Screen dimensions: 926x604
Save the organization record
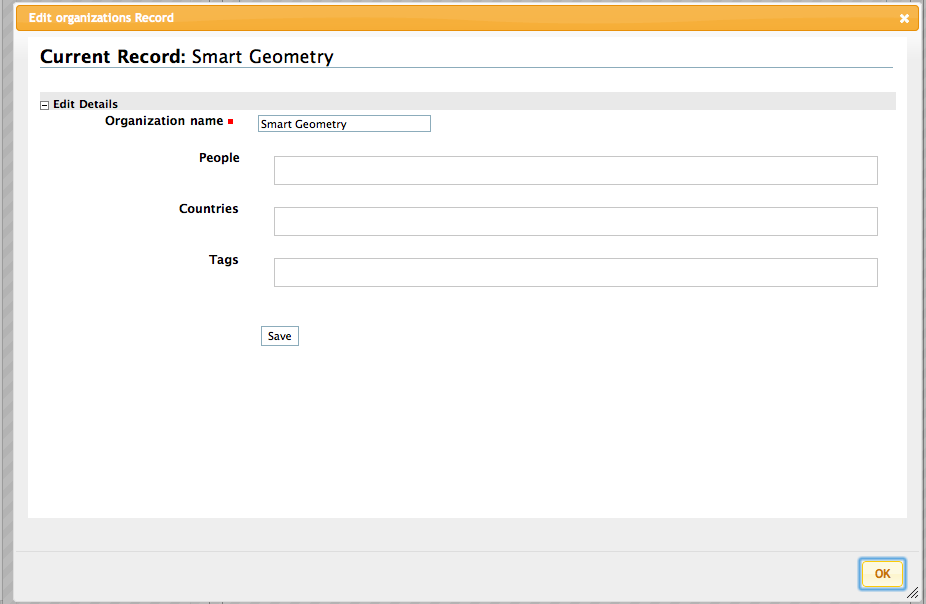[279, 336]
